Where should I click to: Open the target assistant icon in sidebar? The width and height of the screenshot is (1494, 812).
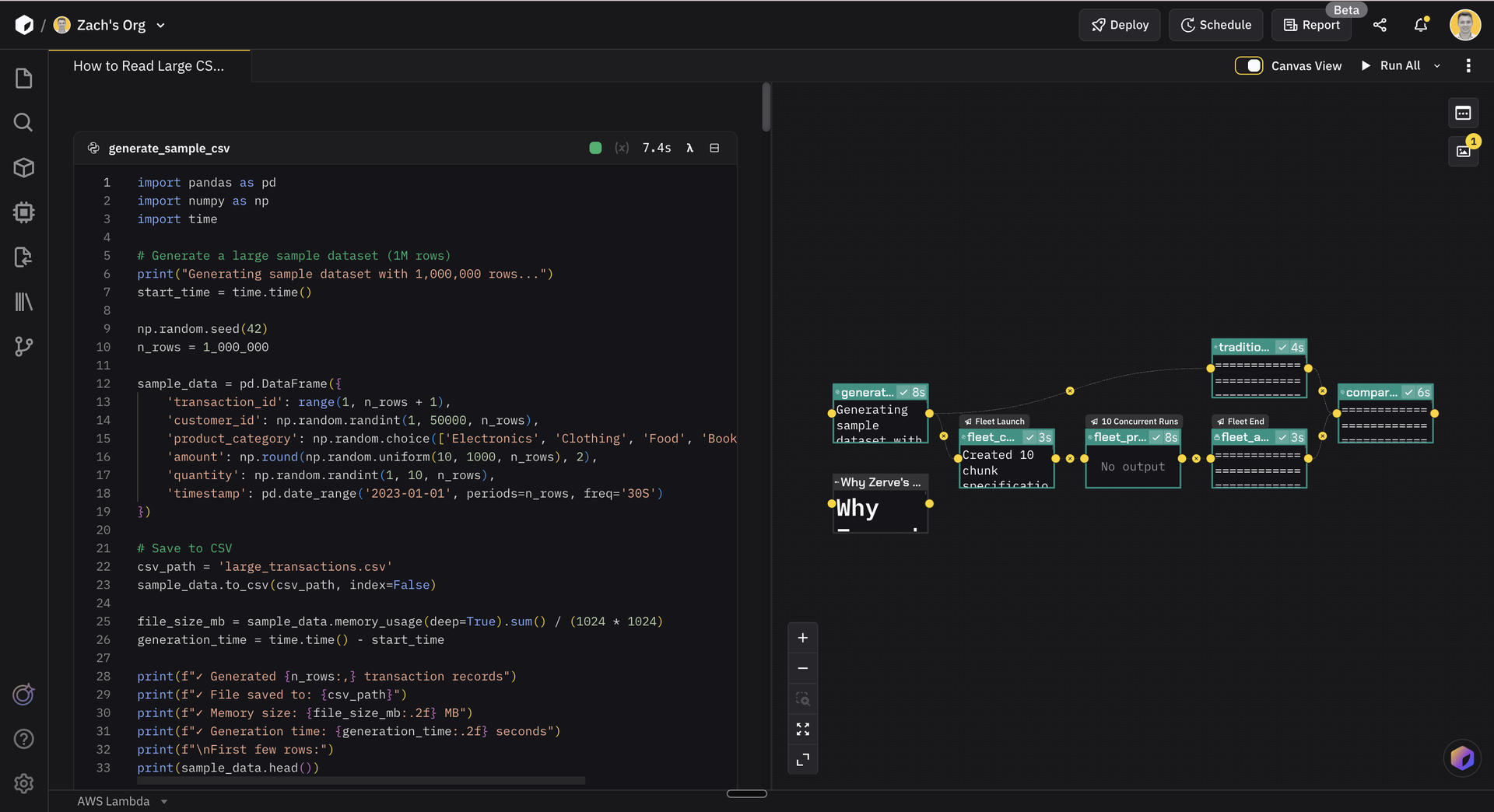pyautogui.click(x=24, y=694)
